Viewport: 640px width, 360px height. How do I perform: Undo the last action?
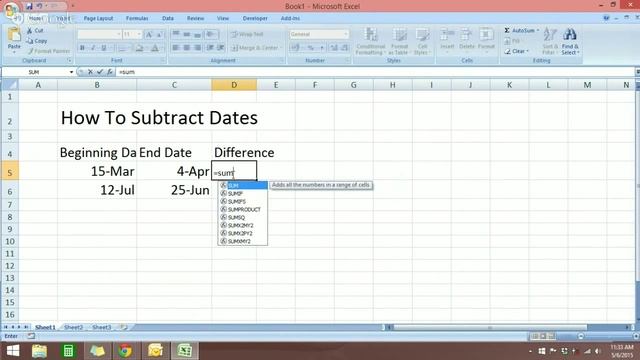click(x=40, y=6)
